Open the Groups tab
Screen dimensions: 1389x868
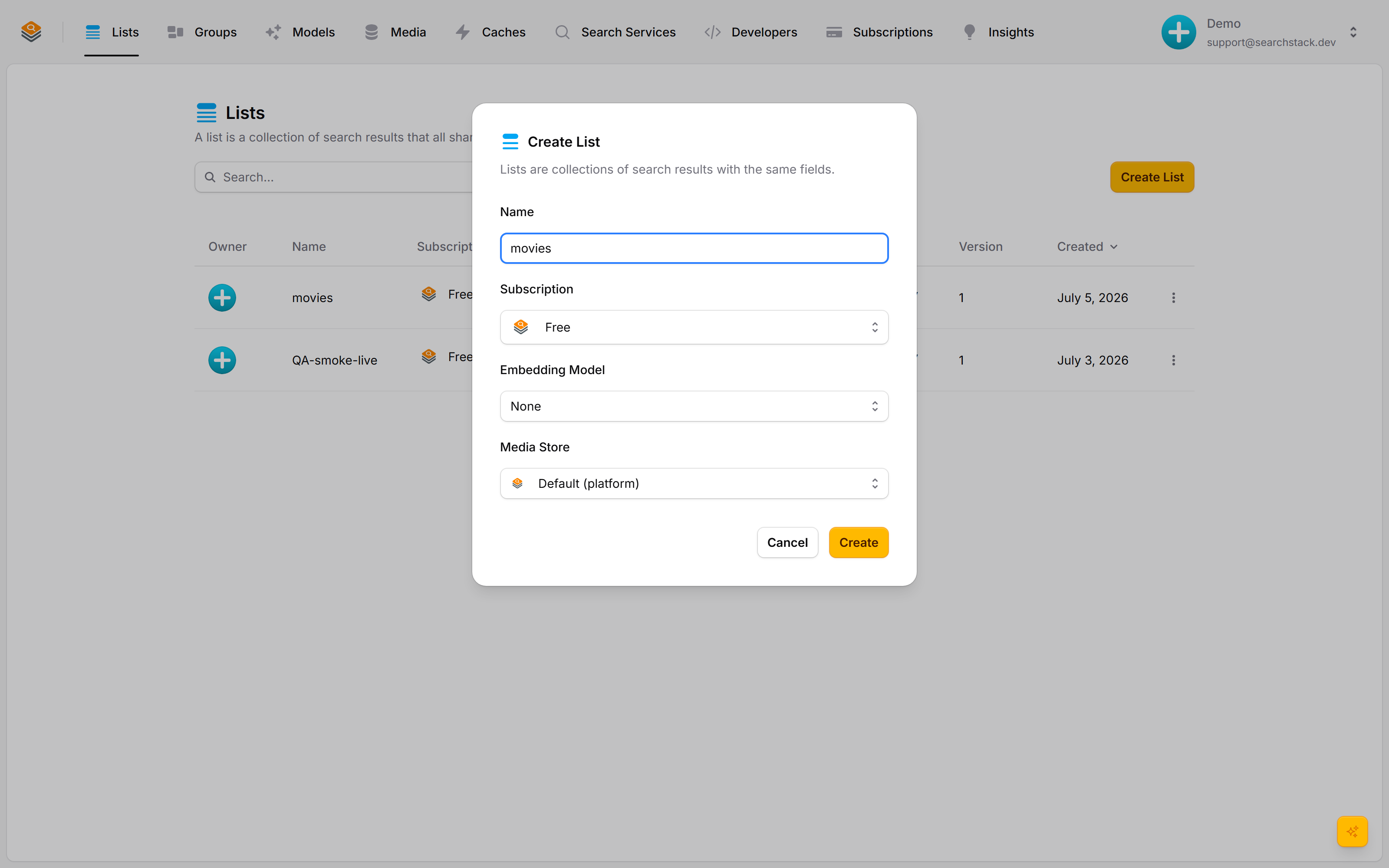201,32
